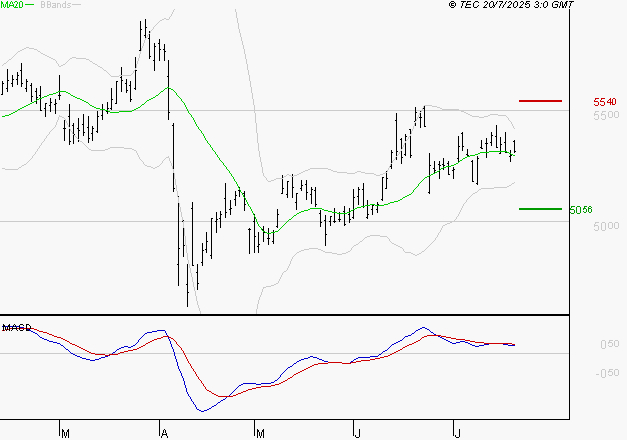The height and width of the screenshot is (440, 627).
Task: Click the 5500 horizontal gridline
Action: [285, 110]
